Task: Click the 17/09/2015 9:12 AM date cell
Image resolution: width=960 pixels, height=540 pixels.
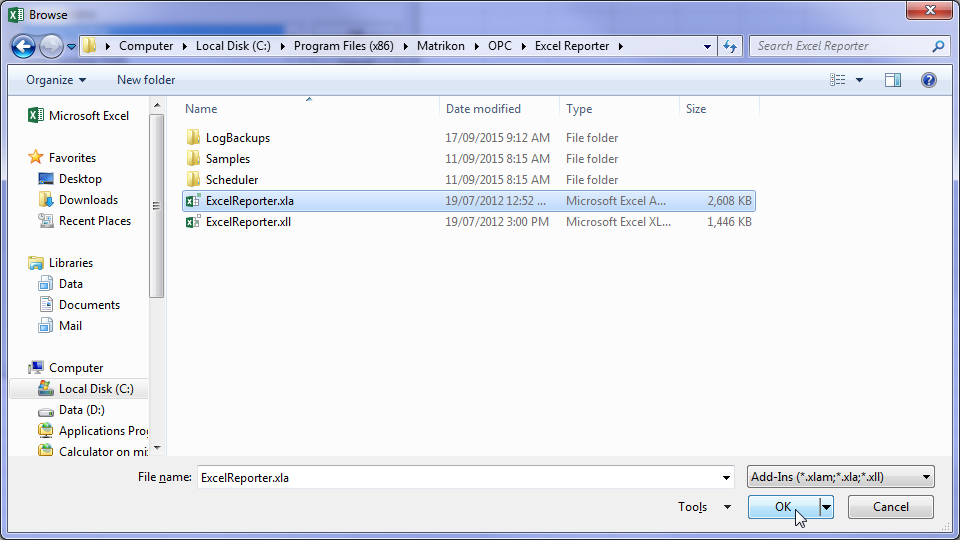Action: 497,138
